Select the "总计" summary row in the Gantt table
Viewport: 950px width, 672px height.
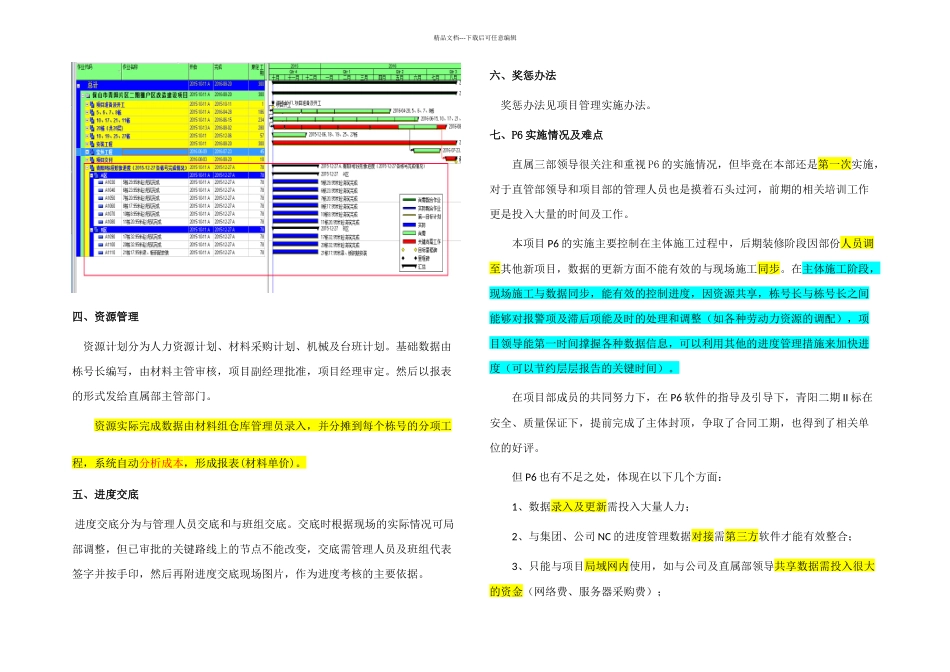coord(171,85)
